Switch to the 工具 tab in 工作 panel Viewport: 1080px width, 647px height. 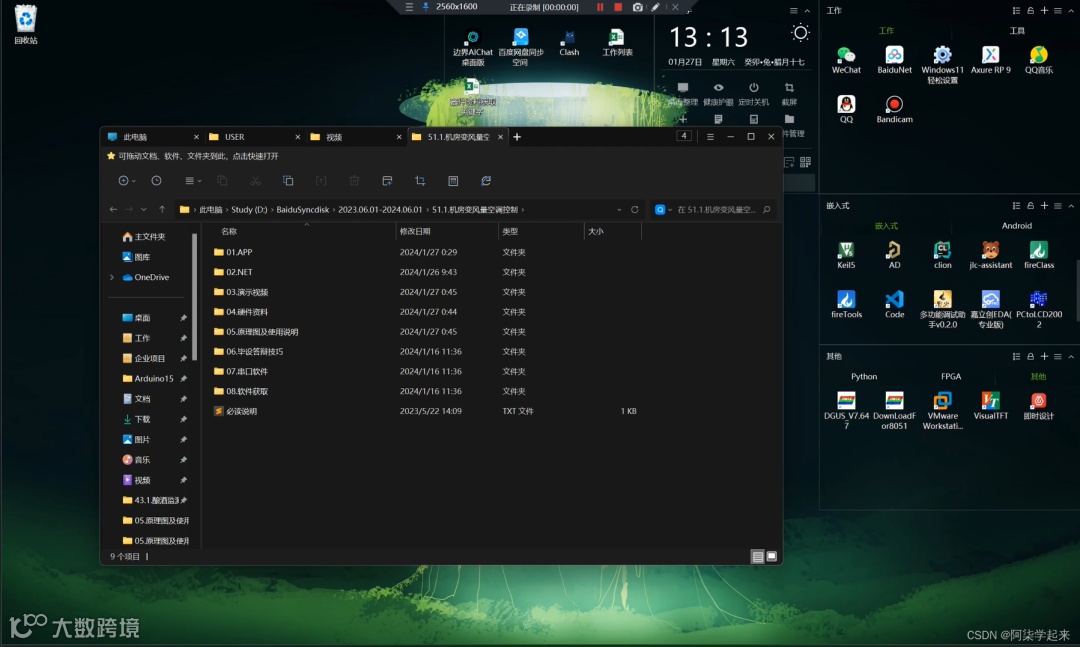(x=1017, y=31)
